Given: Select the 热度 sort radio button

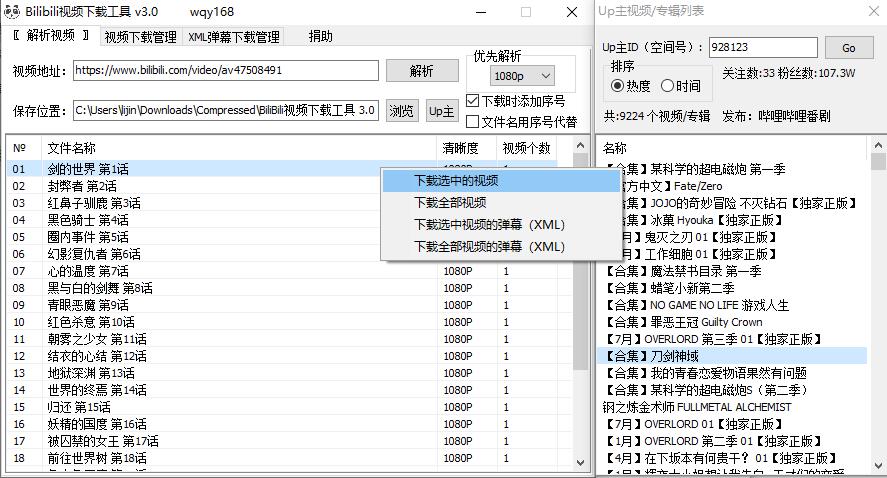Looking at the screenshot, I should [x=617, y=86].
